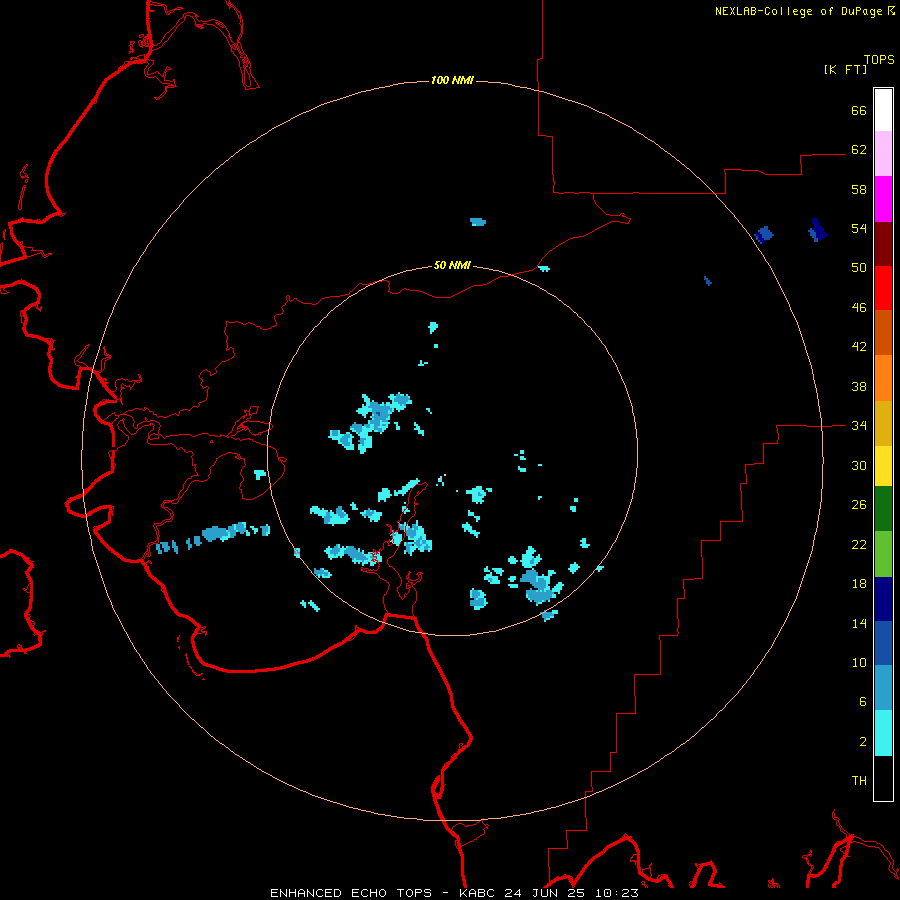
Task: Click the "58" legend value
Action: point(859,189)
